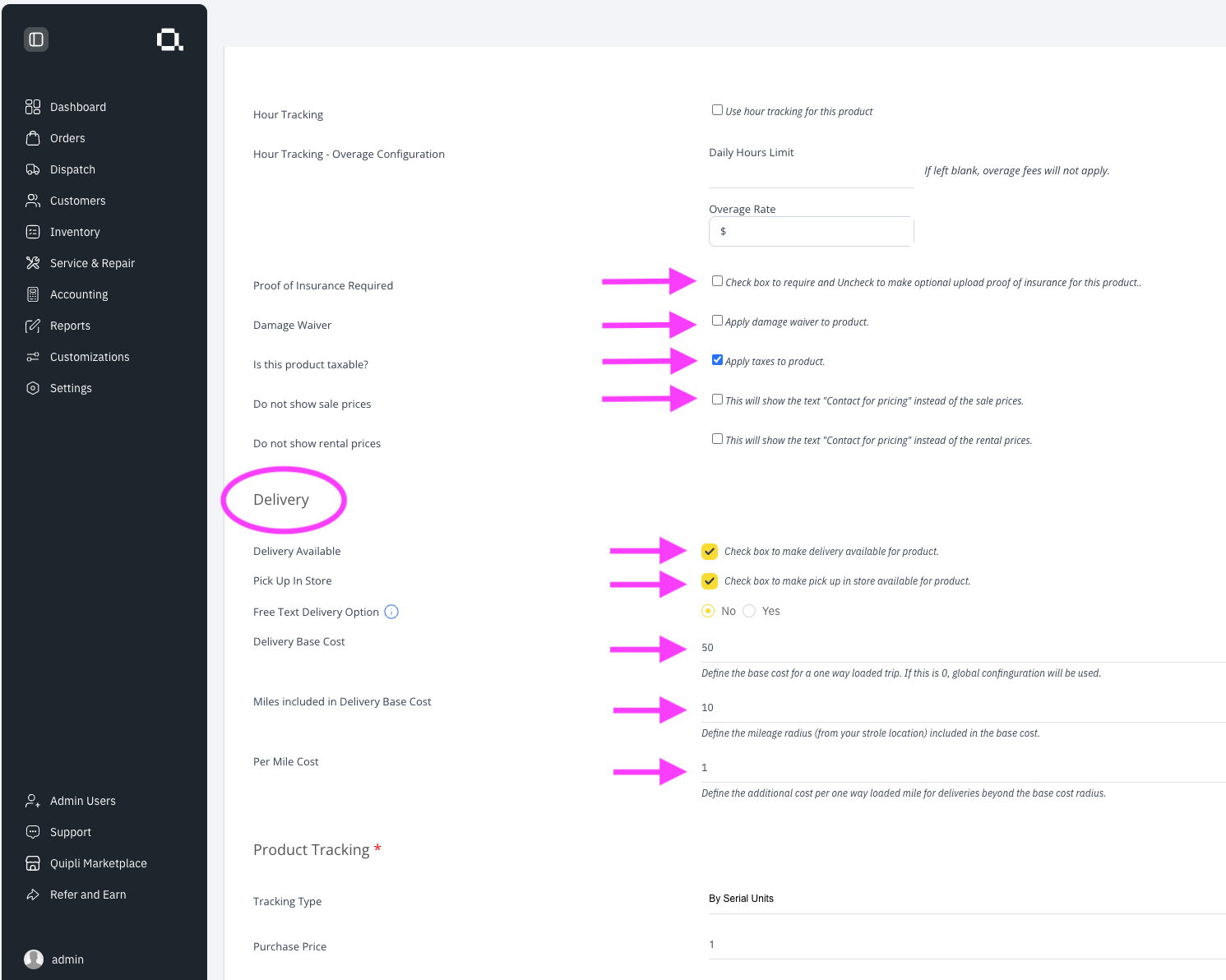Click the Quipli logo icon
The height and width of the screenshot is (980, 1226).
tap(169, 39)
